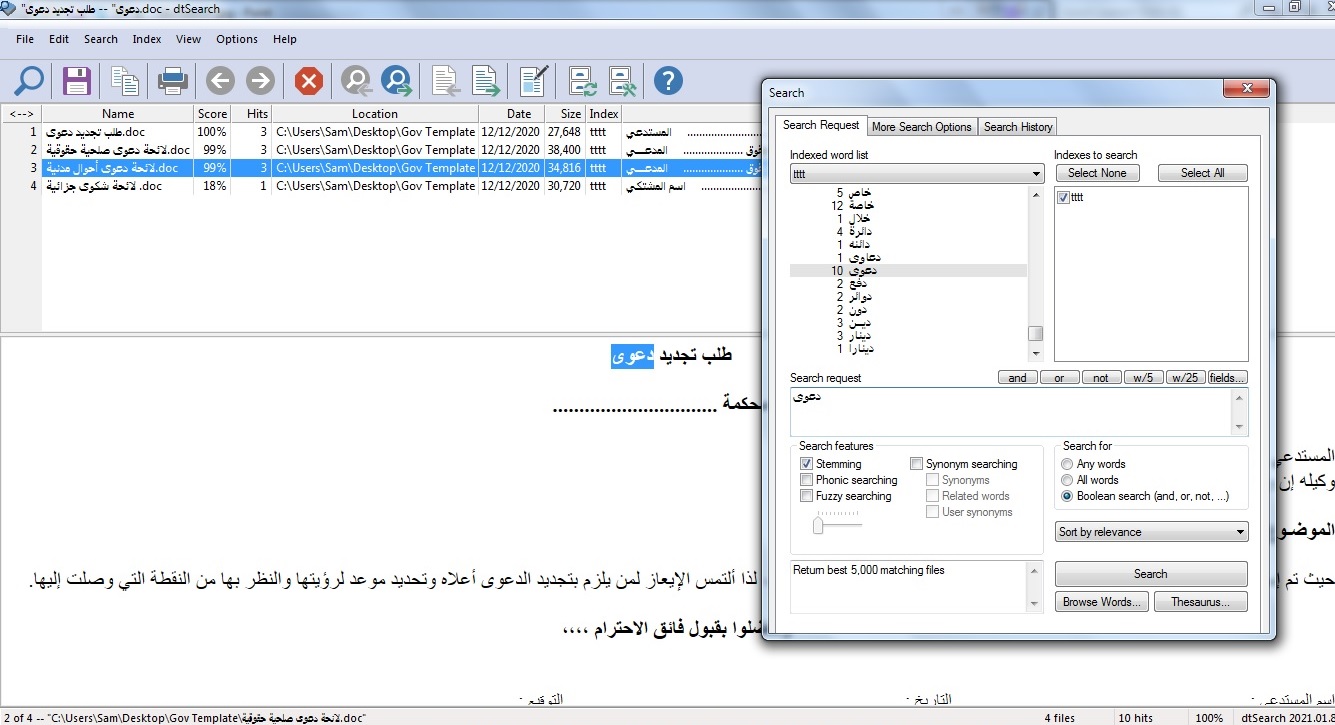This screenshot has width=1335, height=725.
Task: Click the word list scrollbar thumb
Action: (1036, 333)
